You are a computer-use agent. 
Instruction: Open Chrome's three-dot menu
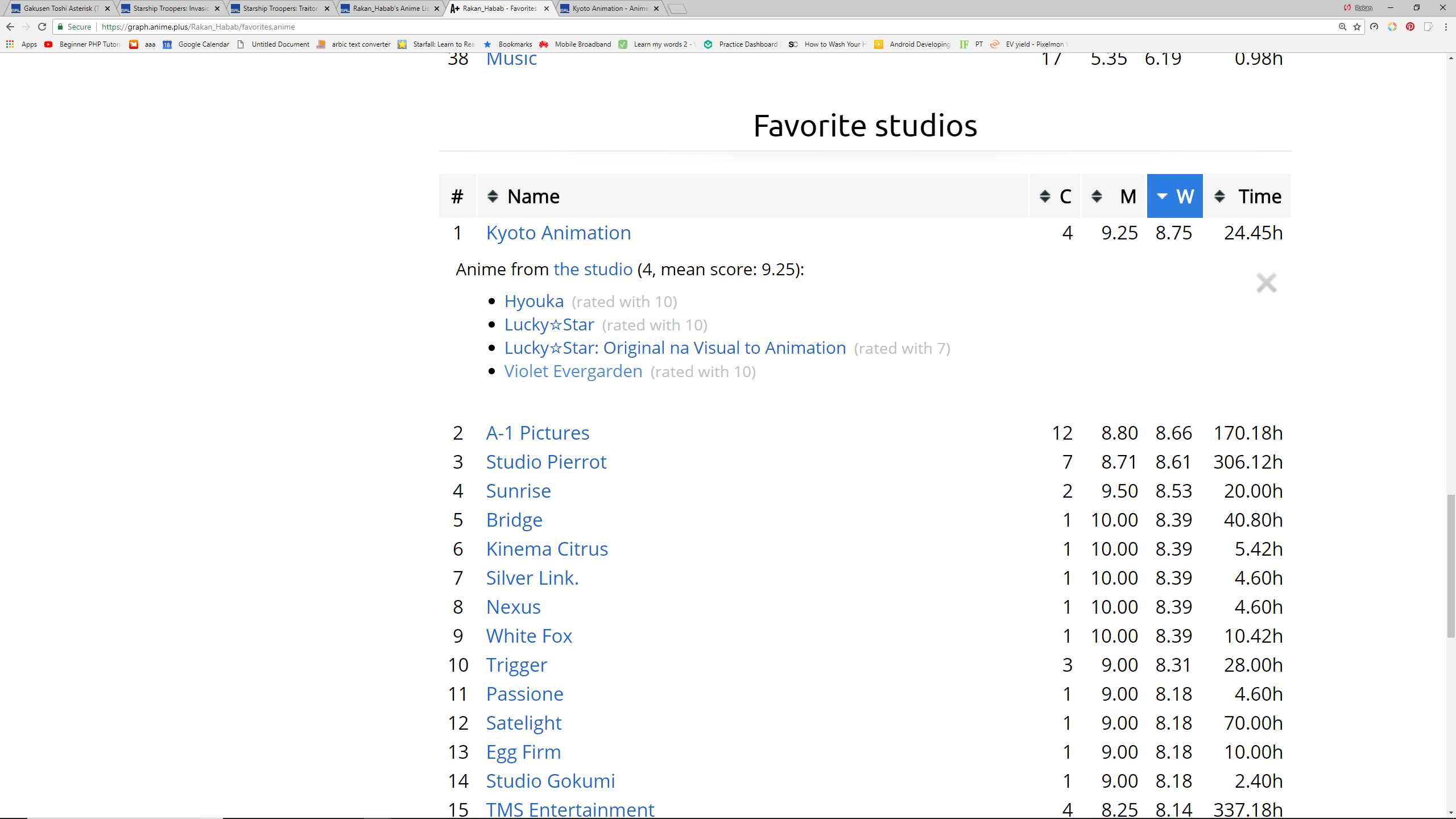tap(1446, 27)
